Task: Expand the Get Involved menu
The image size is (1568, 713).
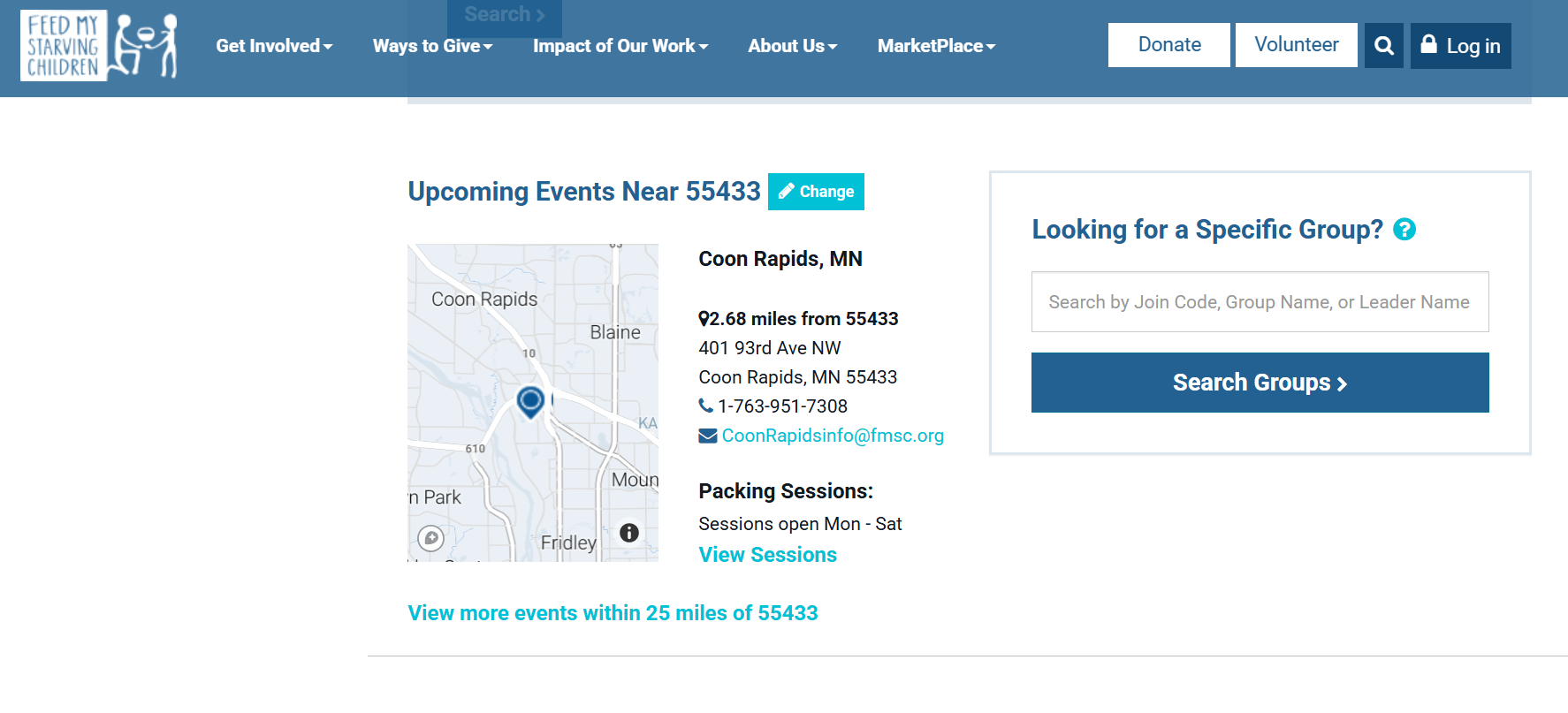Action: 274,46
